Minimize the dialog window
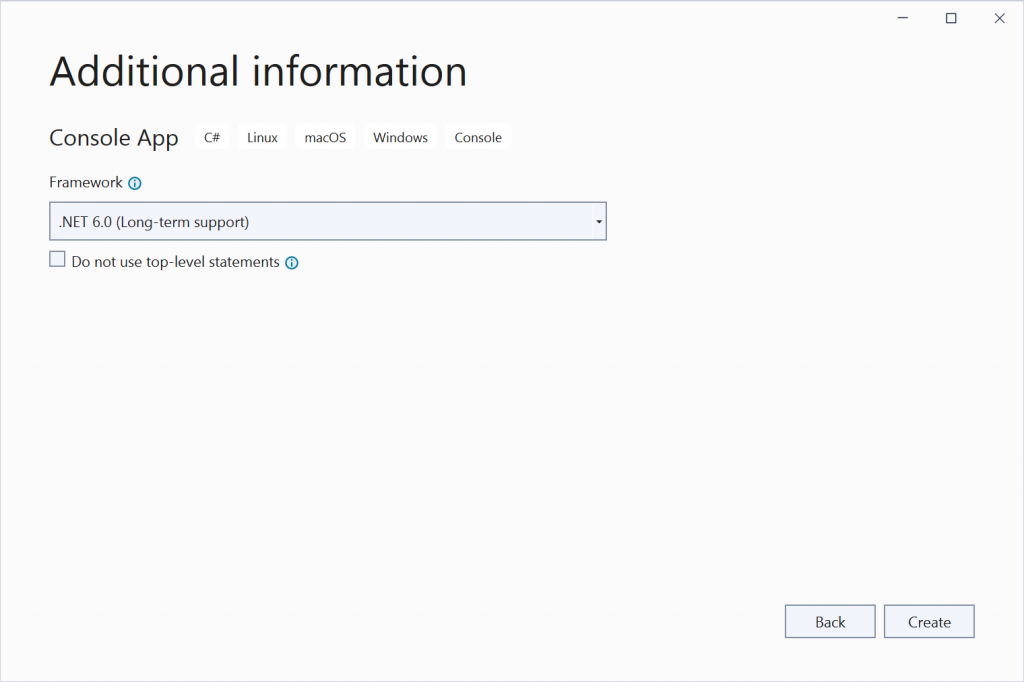 903,18
